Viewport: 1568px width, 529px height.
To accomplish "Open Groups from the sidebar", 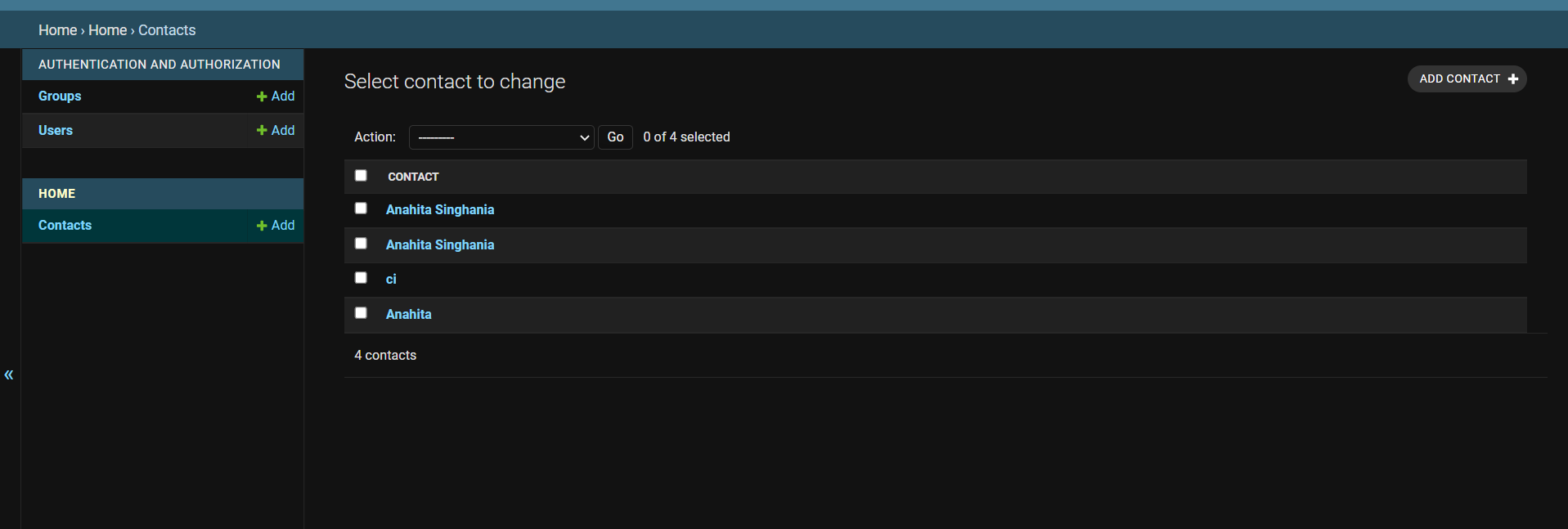I will pyautogui.click(x=60, y=96).
